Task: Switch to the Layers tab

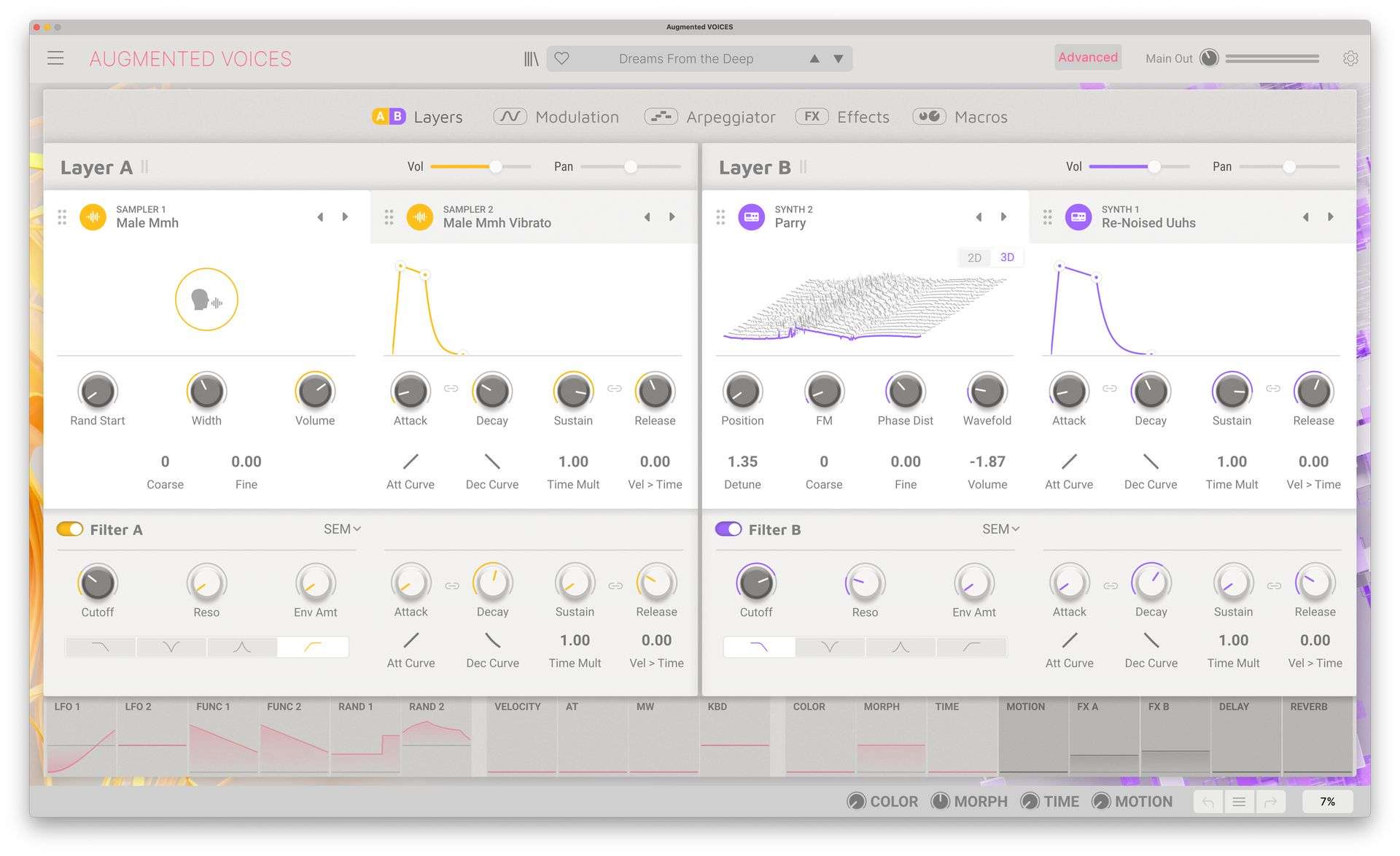Action: pos(417,117)
